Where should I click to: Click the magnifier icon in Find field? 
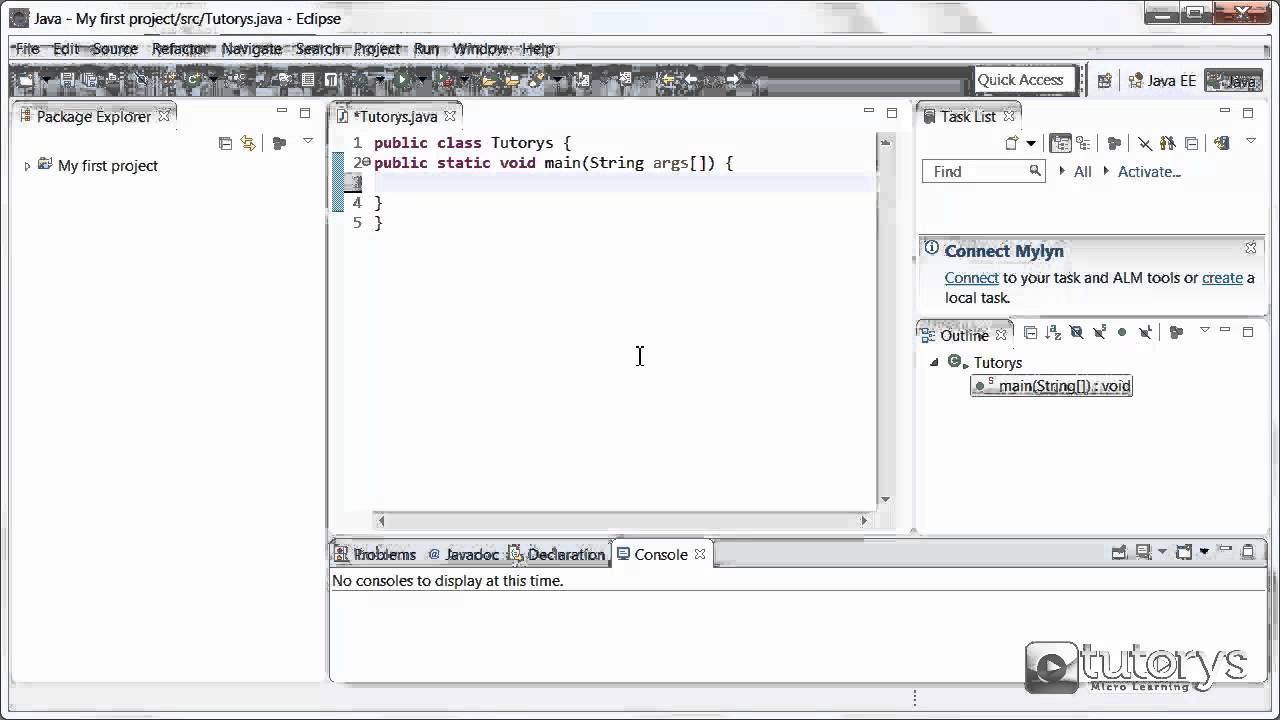[1035, 171]
